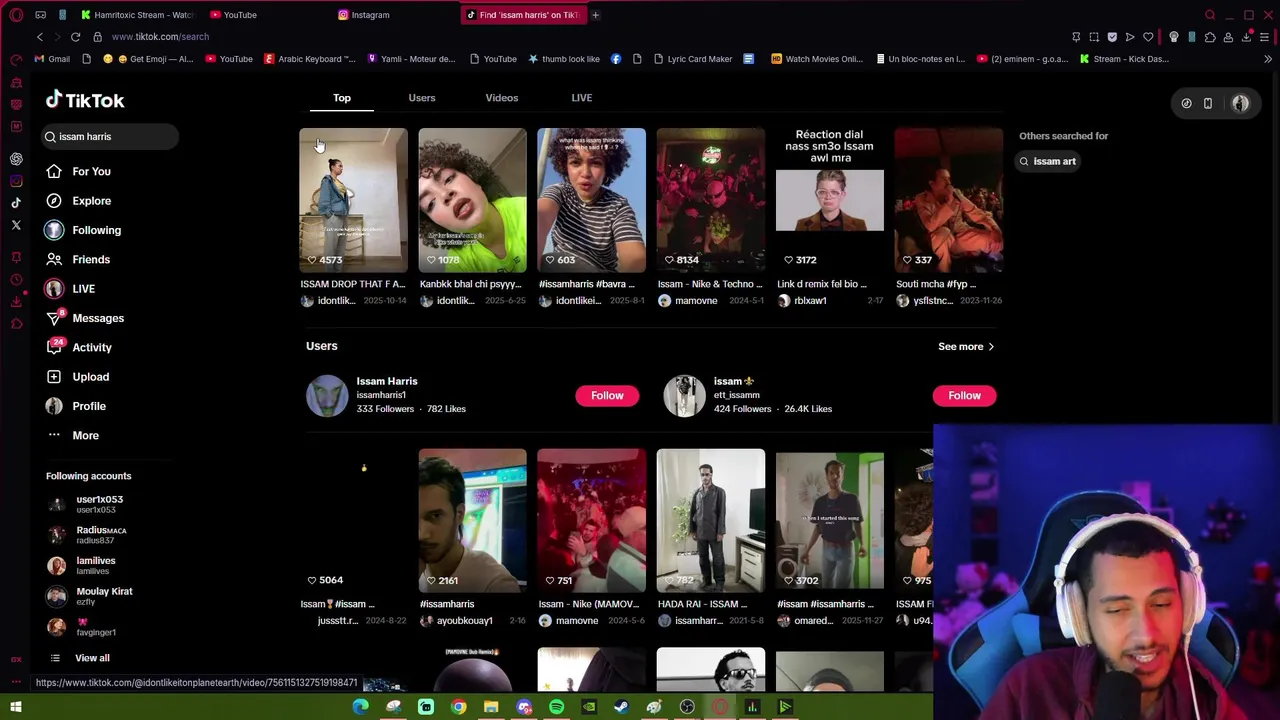
Task: Open the get app phone icon
Action: pos(1208,103)
